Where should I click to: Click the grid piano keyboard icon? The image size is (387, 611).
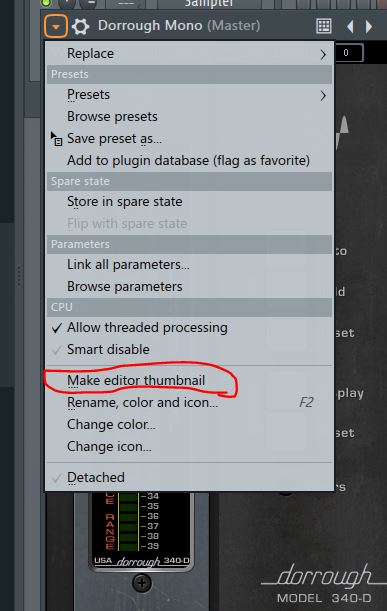[x=324, y=26]
